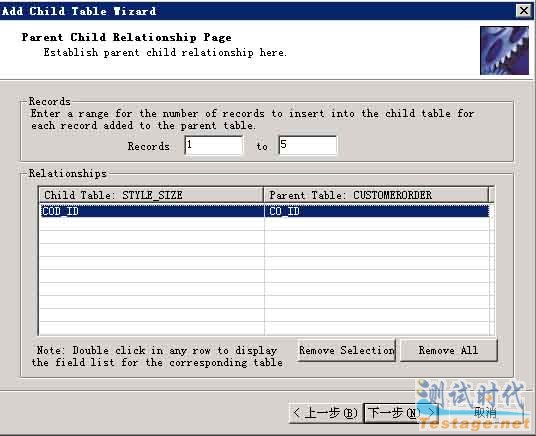
Task: Click the first empty child table row
Action: pos(152,224)
